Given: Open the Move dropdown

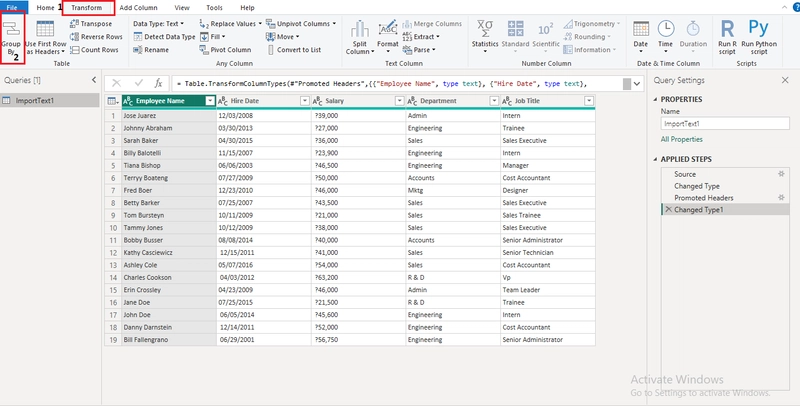Looking at the screenshot, I should [x=283, y=37].
